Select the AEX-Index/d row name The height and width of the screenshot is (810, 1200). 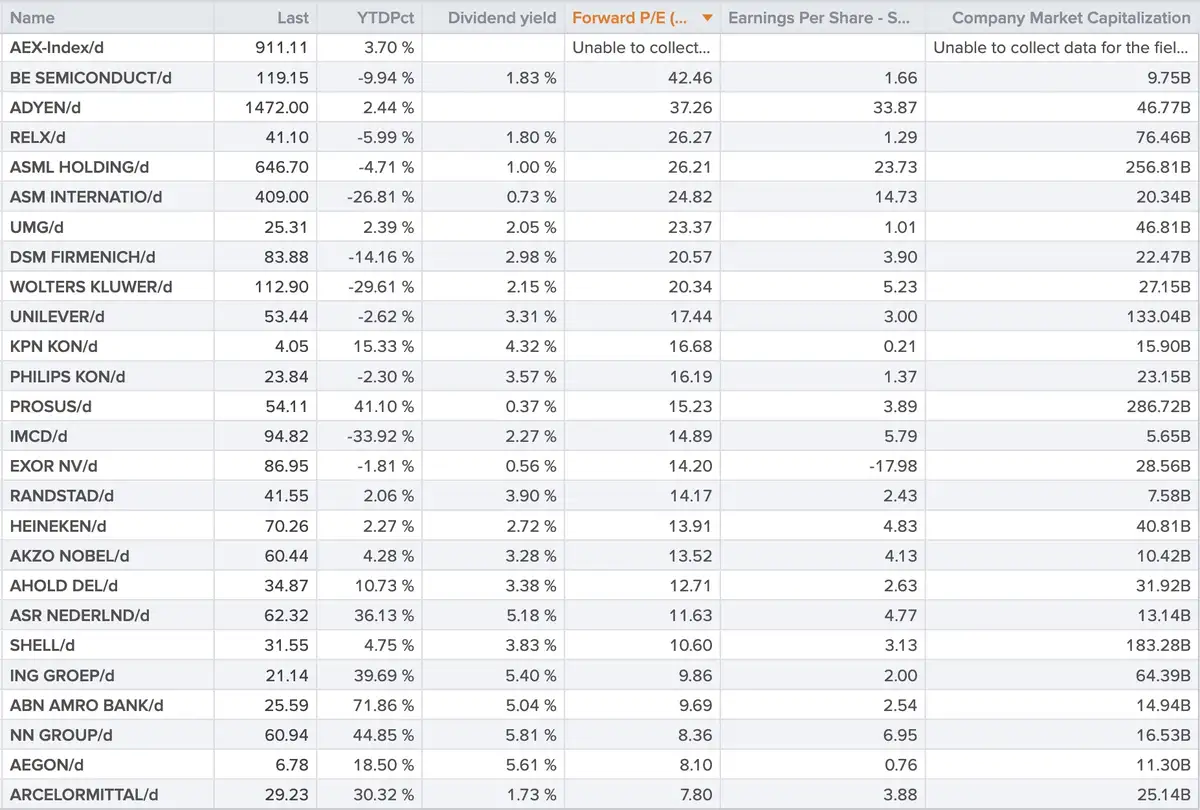click(57, 47)
